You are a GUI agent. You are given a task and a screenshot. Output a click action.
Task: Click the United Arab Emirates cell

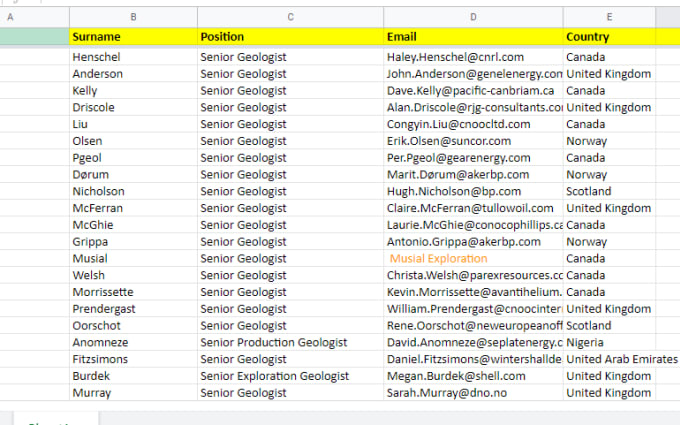pyautogui.click(x=621, y=359)
